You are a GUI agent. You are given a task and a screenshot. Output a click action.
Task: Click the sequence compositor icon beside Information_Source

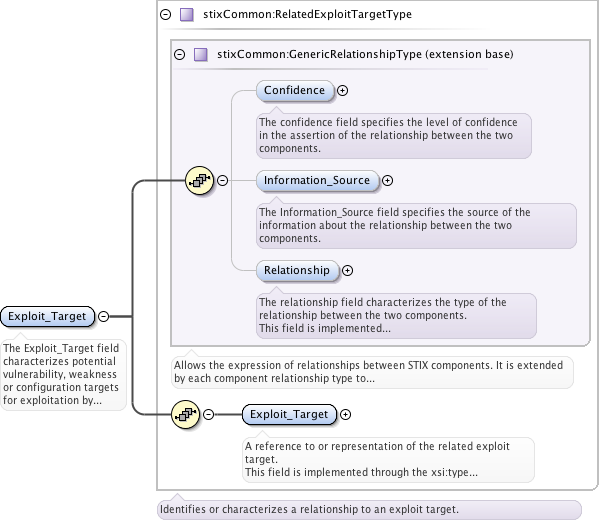tap(200, 181)
